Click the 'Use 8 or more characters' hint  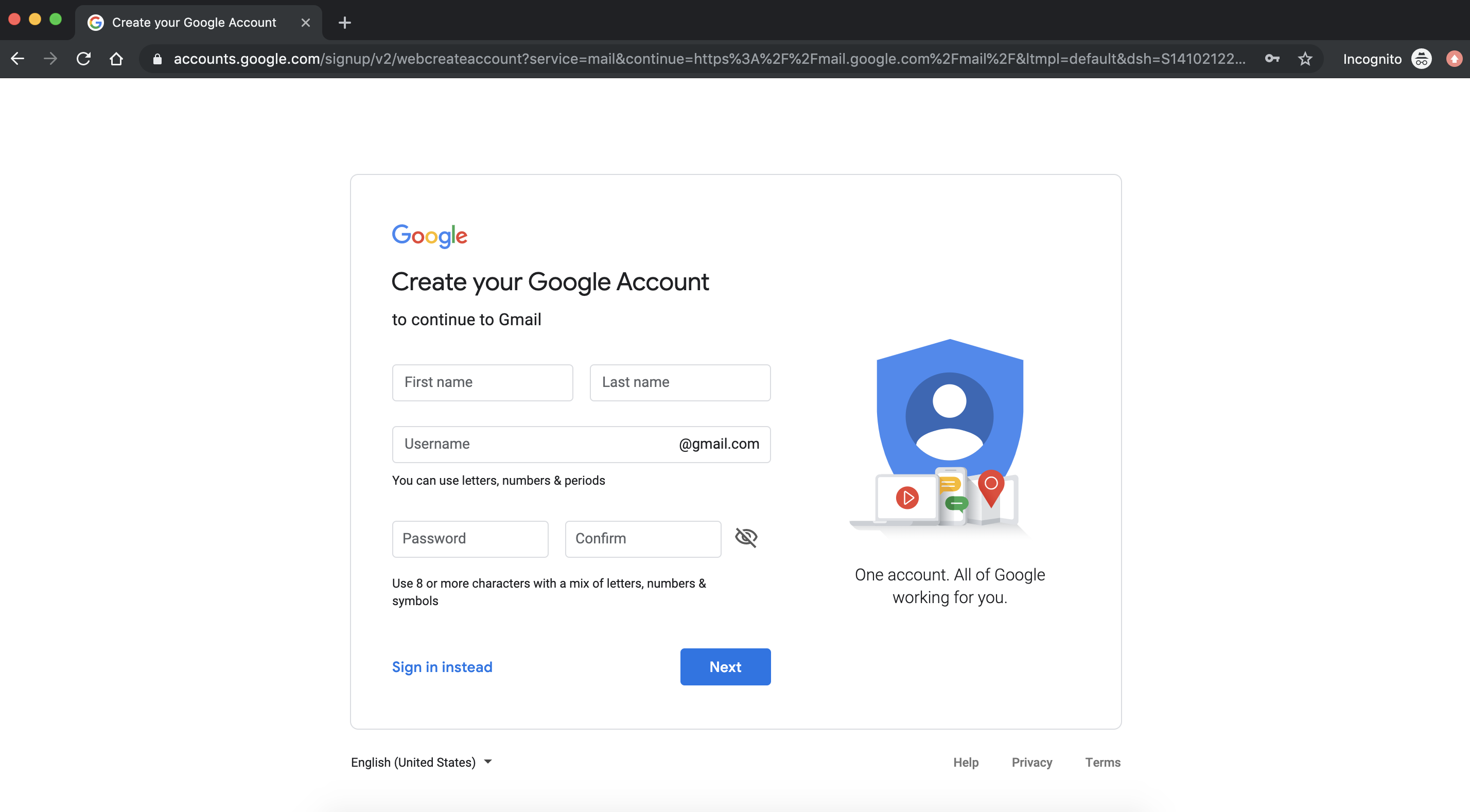549,592
